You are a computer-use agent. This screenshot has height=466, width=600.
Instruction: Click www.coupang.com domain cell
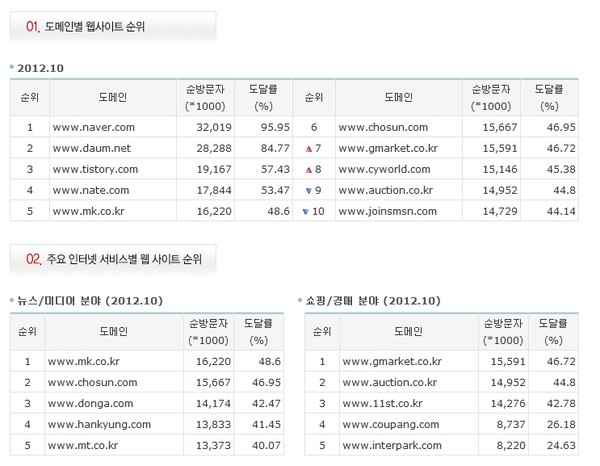(391, 424)
